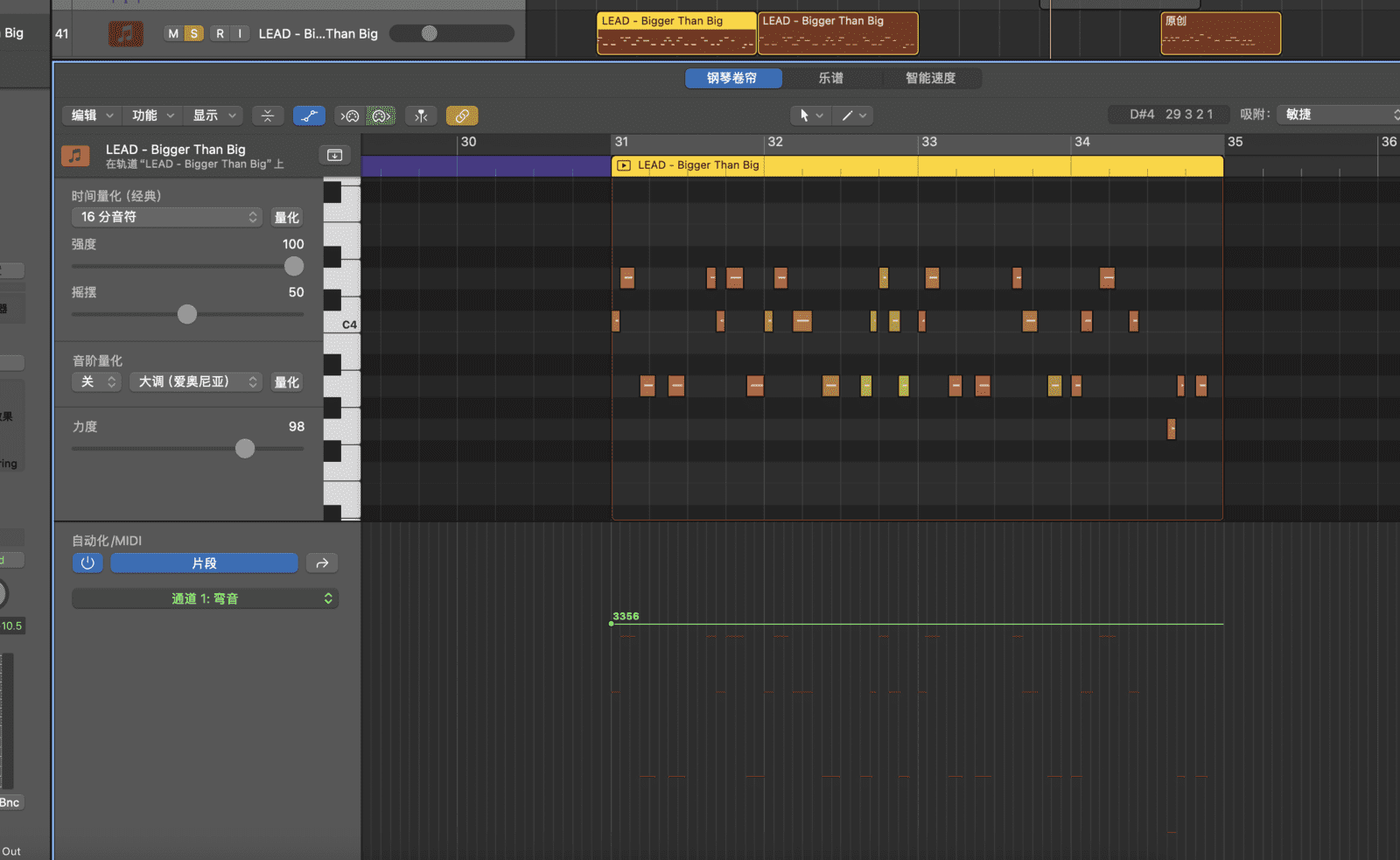Click the MIDI In palette icon
The image size is (1400, 860).
[350, 115]
